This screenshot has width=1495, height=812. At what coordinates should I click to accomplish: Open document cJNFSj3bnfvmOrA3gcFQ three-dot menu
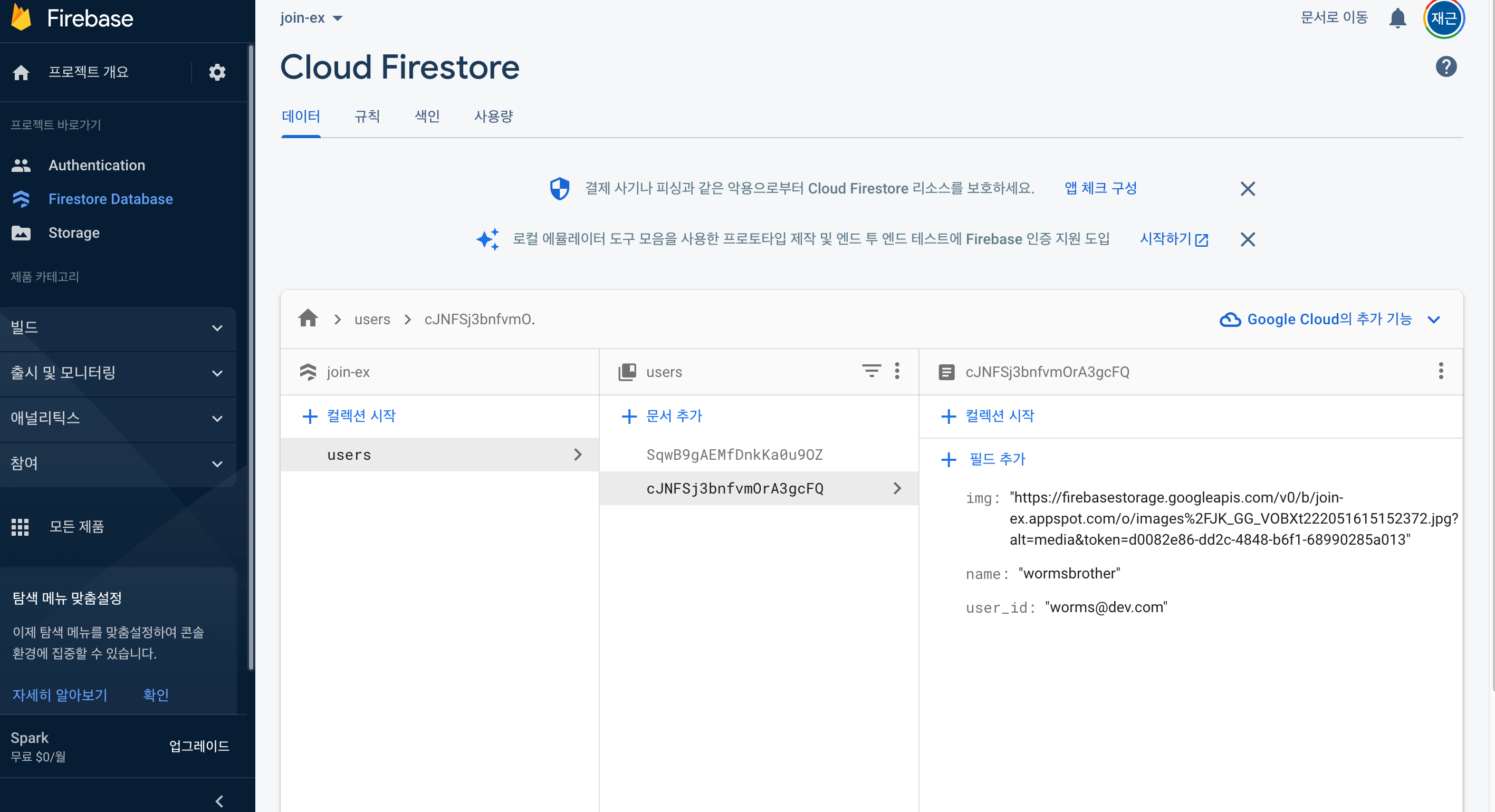[1441, 371]
